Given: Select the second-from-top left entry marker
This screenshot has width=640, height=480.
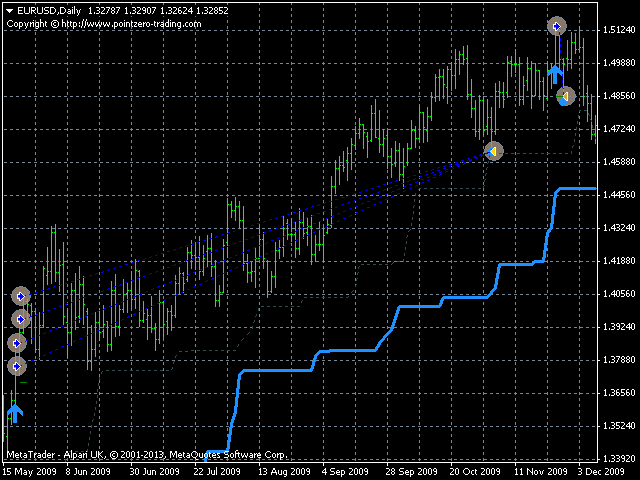Looking at the screenshot, I should (19, 319).
